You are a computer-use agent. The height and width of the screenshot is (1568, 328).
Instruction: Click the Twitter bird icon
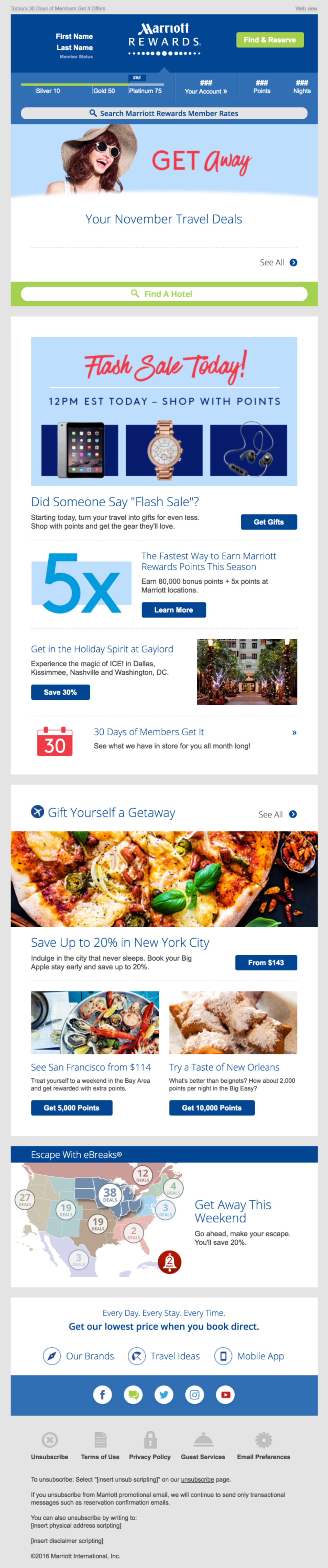pyautogui.click(x=164, y=1394)
